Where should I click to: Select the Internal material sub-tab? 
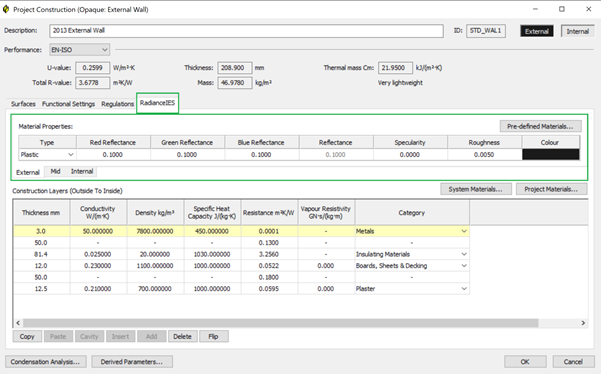pos(82,171)
